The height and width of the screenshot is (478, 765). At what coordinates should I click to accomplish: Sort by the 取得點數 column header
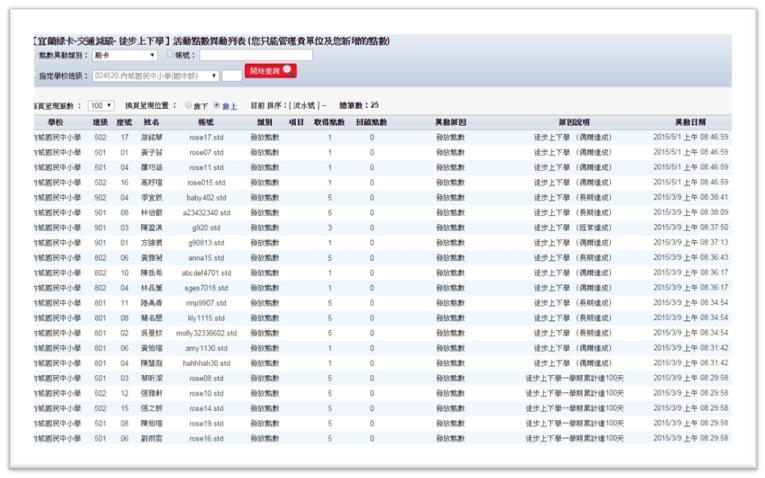tap(329, 122)
